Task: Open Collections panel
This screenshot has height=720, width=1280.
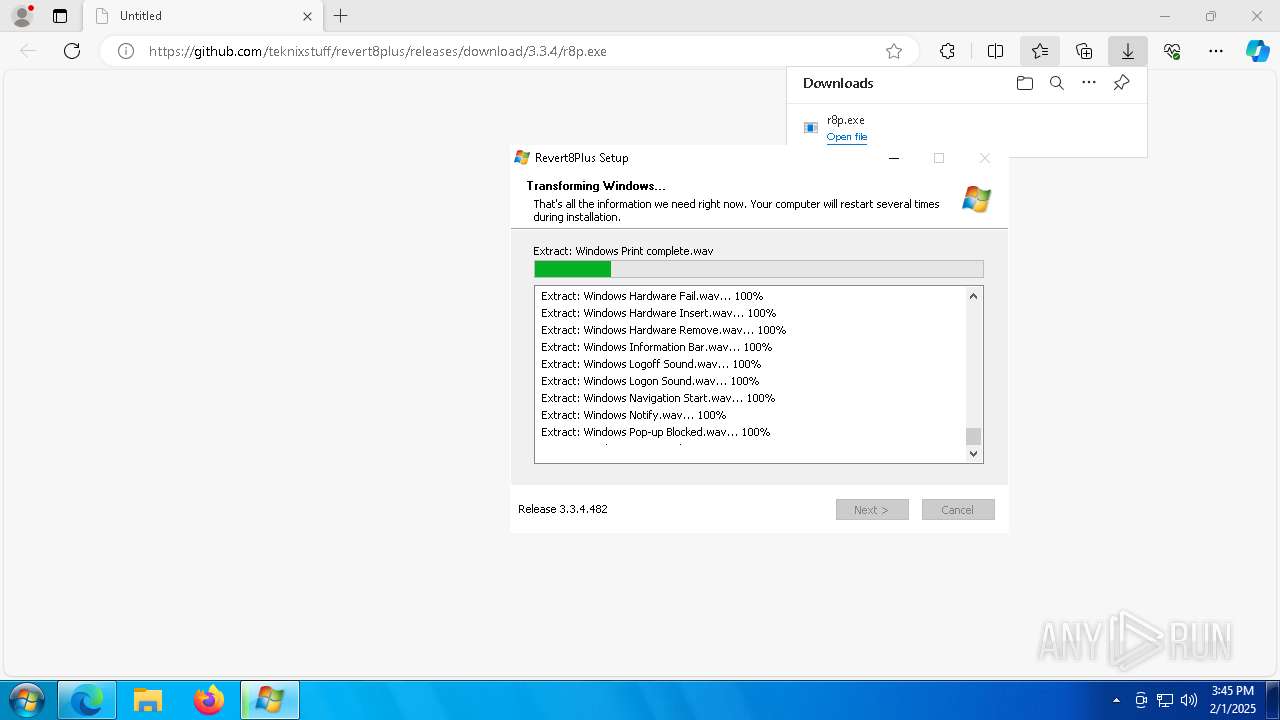Action: tap(1084, 51)
